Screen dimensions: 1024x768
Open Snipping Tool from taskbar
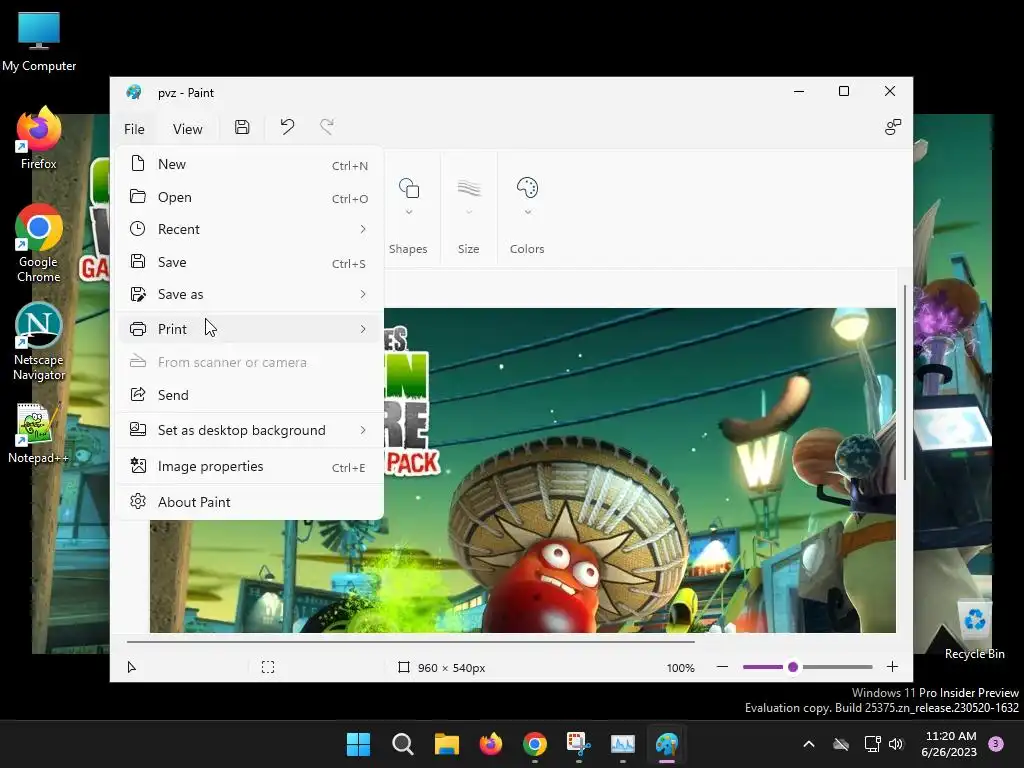(579, 744)
